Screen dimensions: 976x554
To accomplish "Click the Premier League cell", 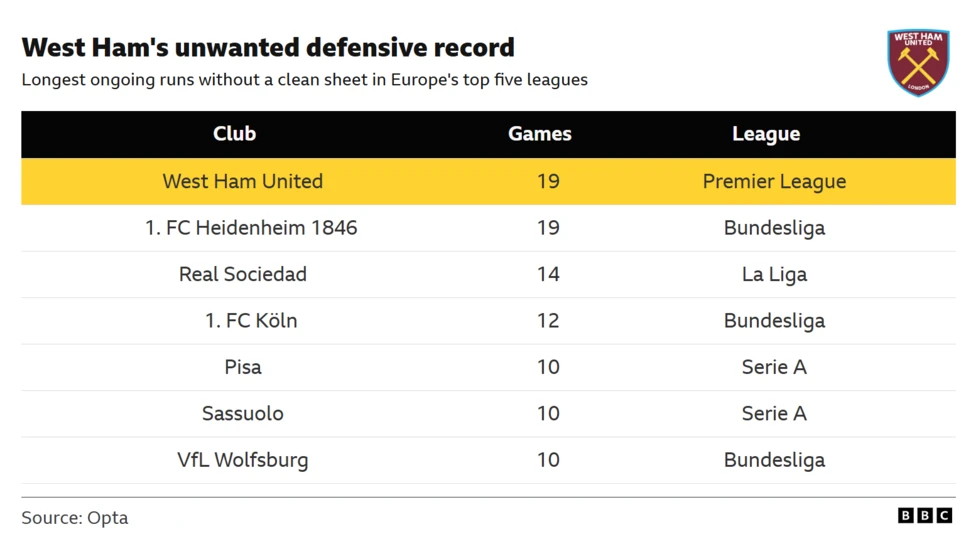I will tap(774, 182).
